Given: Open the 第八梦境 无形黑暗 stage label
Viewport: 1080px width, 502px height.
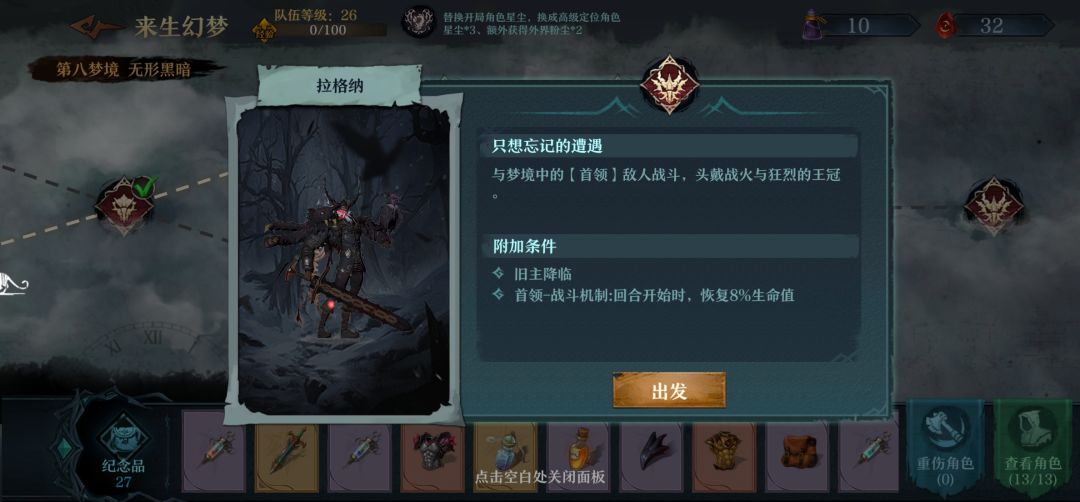Looking at the screenshot, I should tap(124, 70).
